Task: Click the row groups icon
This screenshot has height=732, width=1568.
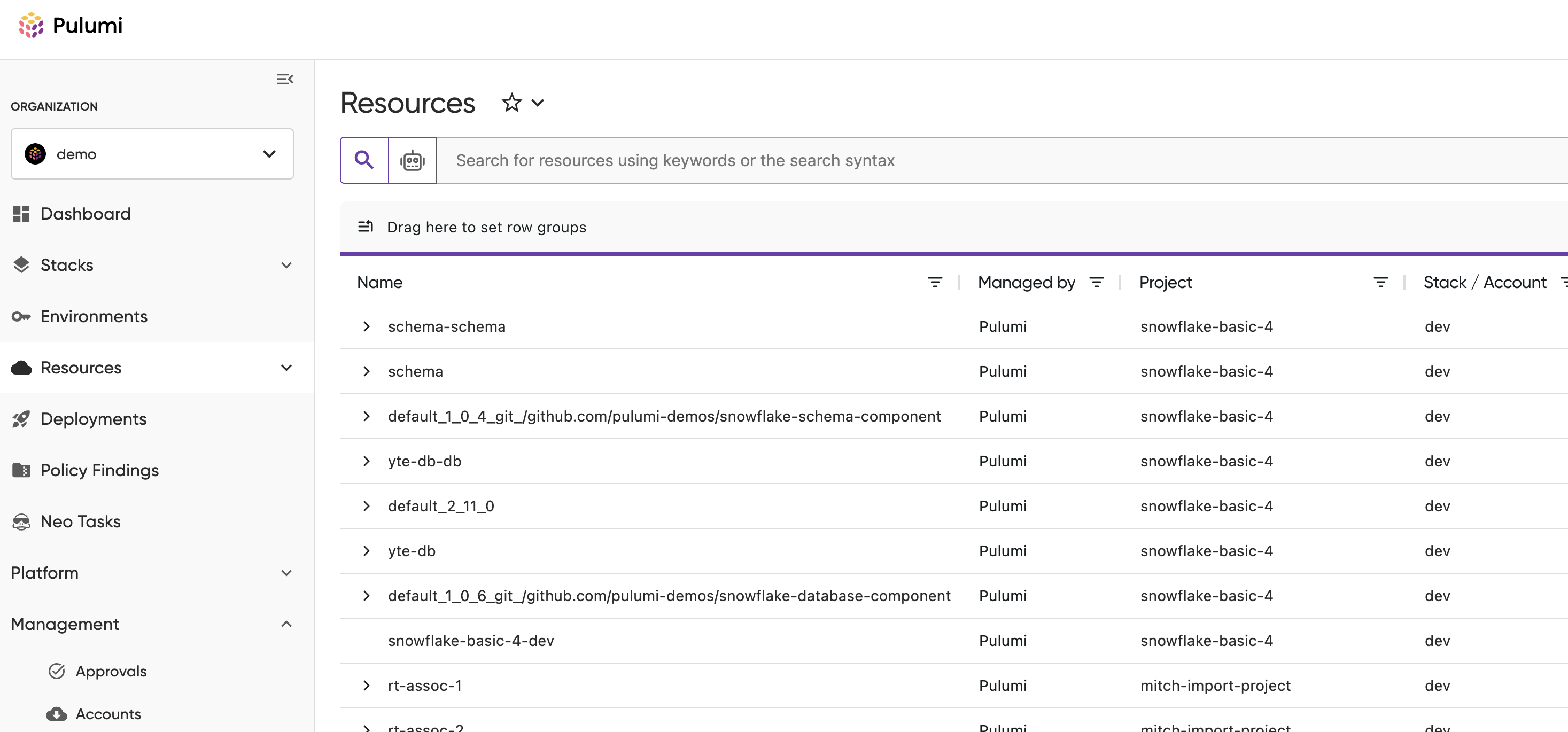Action: tap(365, 227)
